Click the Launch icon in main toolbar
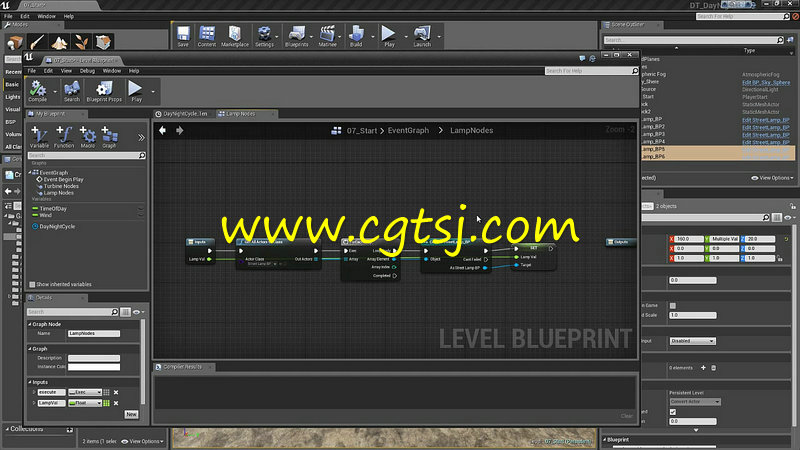800x450 pixels. click(422, 34)
